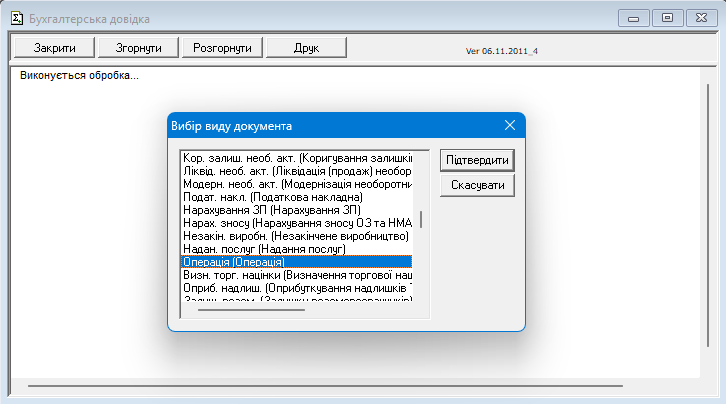Choose Незакін. виробн. (Незакінчене виробництво)
Viewport: 726px width, 404px height.
(x=296, y=236)
